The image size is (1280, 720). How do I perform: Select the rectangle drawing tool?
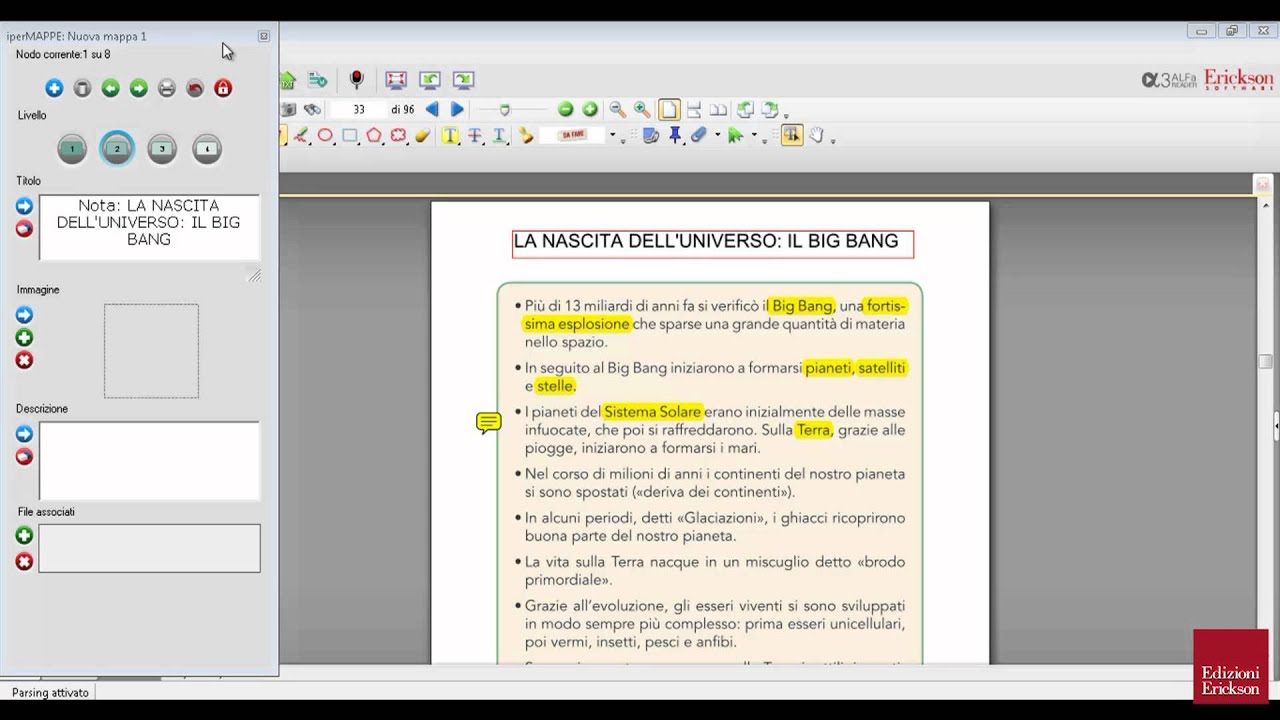(350, 136)
